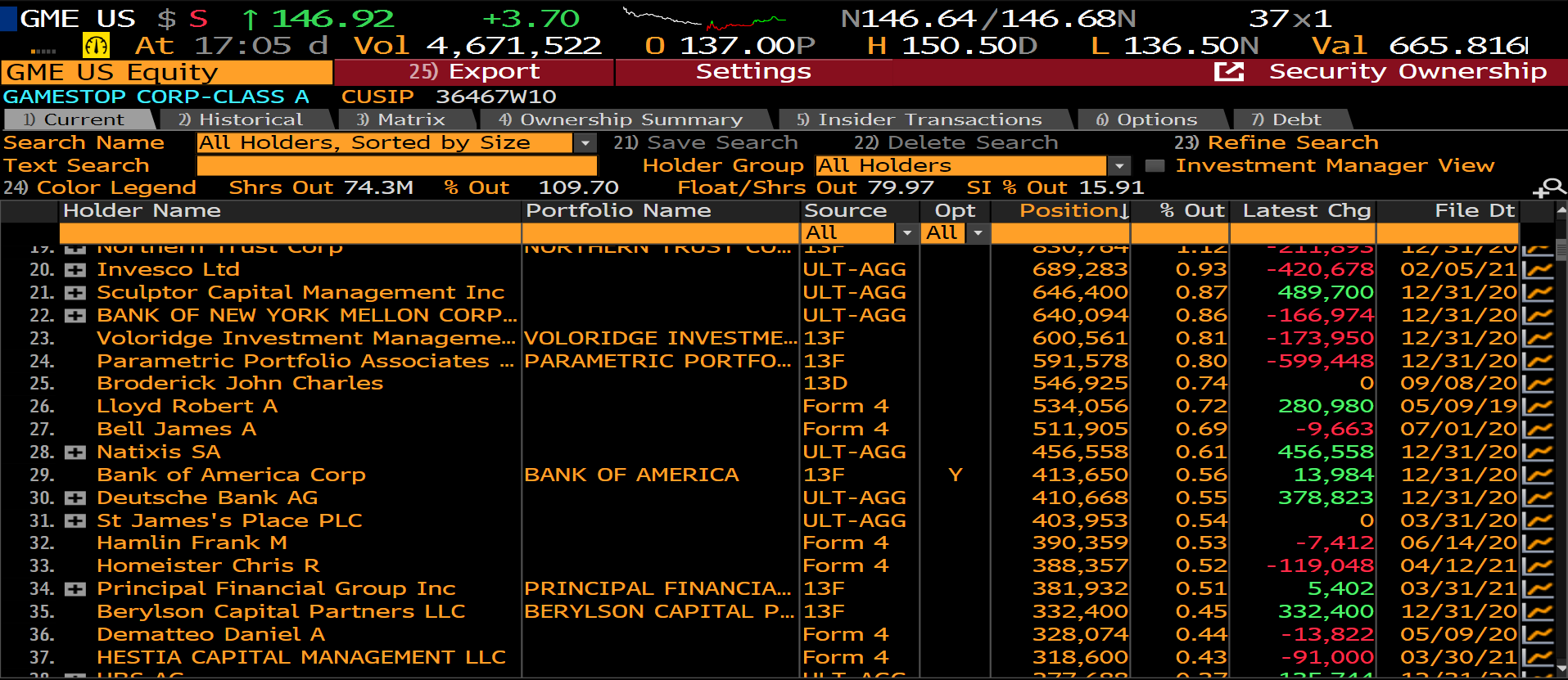Sort by Position column header

coord(1074,211)
